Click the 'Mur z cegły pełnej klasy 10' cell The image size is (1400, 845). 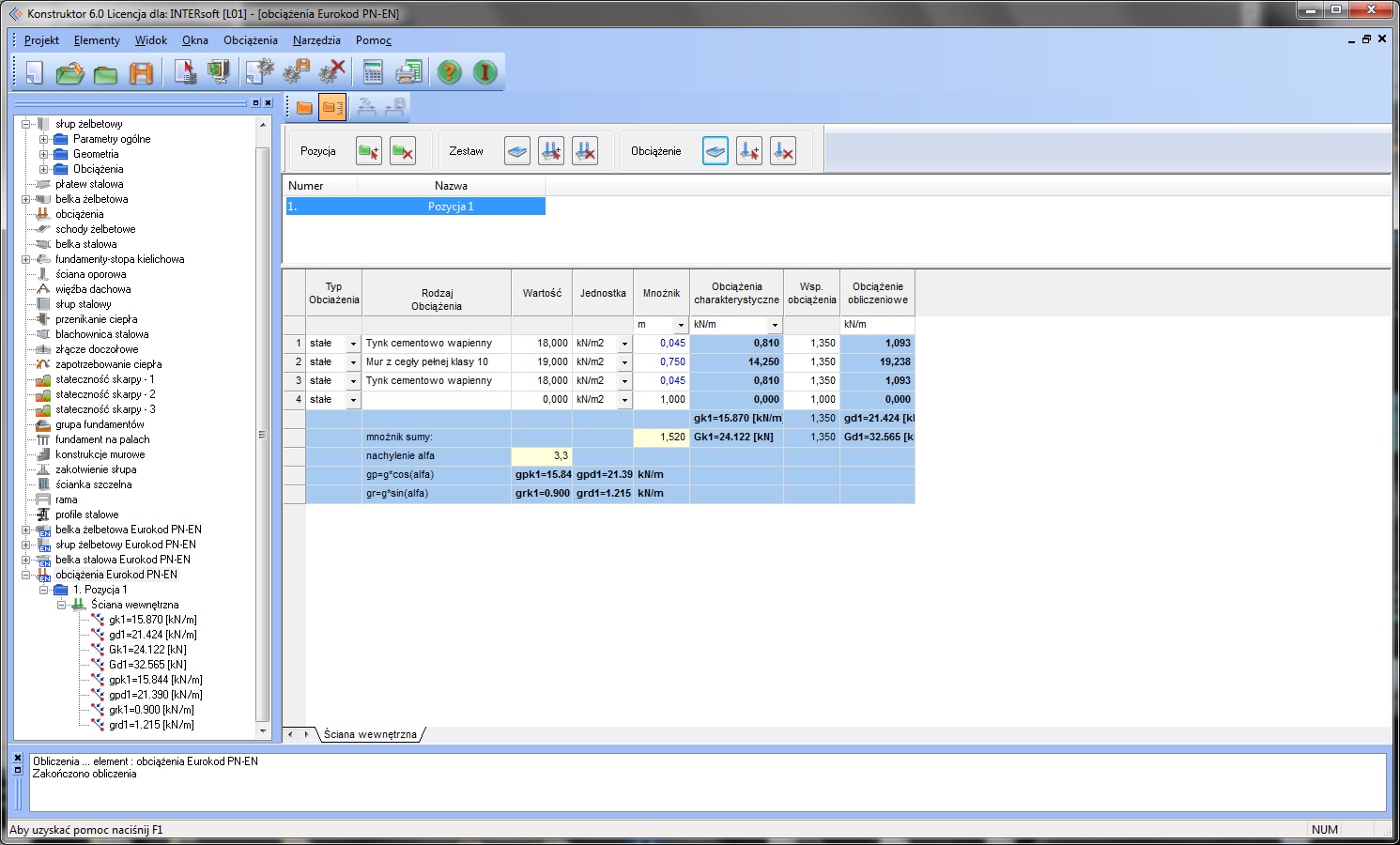pos(437,361)
